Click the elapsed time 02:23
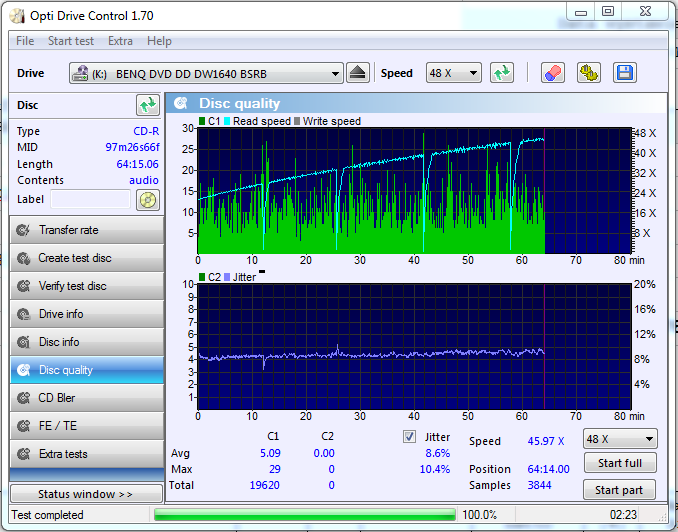 pyautogui.click(x=623, y=515)
